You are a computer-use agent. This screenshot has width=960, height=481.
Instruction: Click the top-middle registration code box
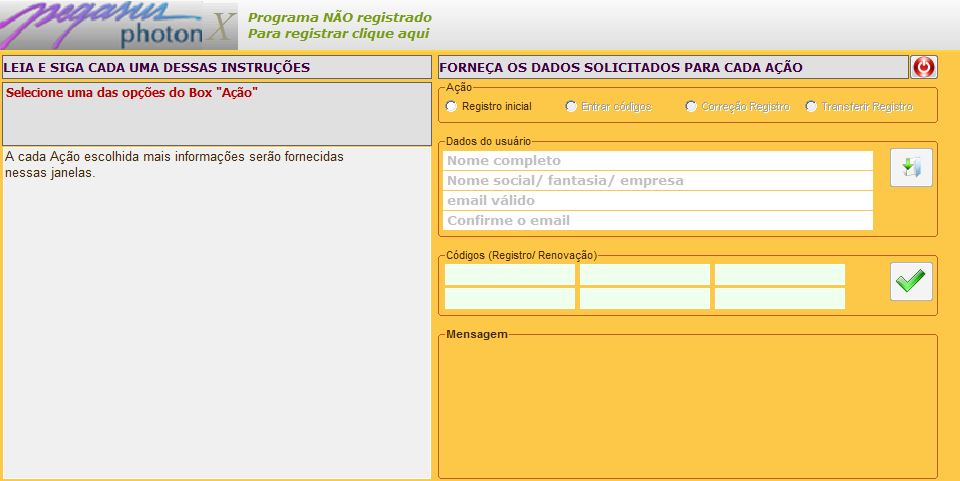[x=645, y=274]
